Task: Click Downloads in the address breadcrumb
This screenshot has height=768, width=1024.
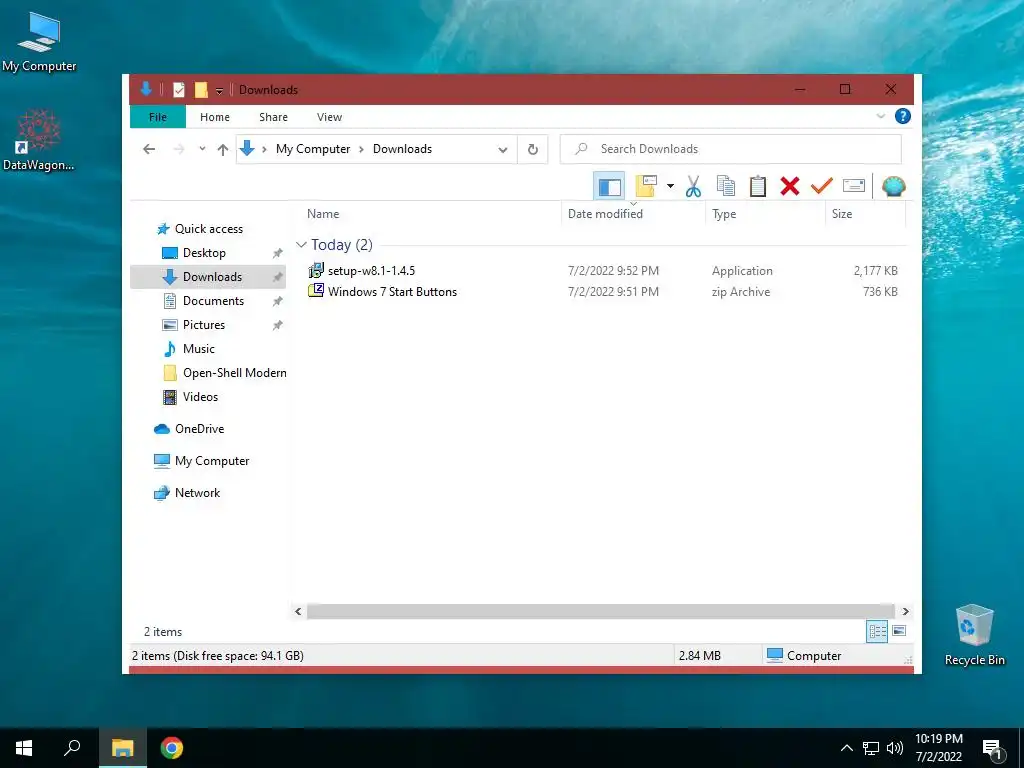Action: (402, 149)
